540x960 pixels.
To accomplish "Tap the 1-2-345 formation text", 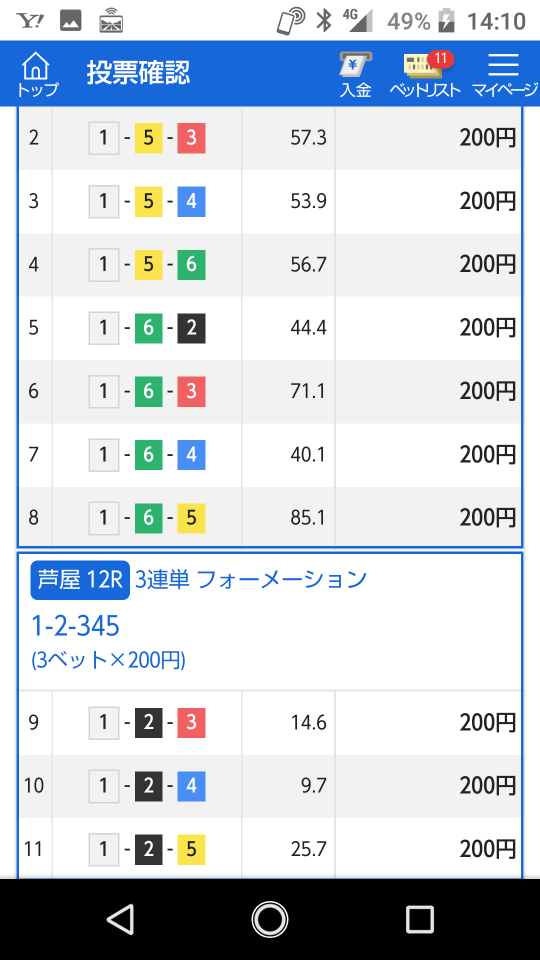I will [75, 626].
